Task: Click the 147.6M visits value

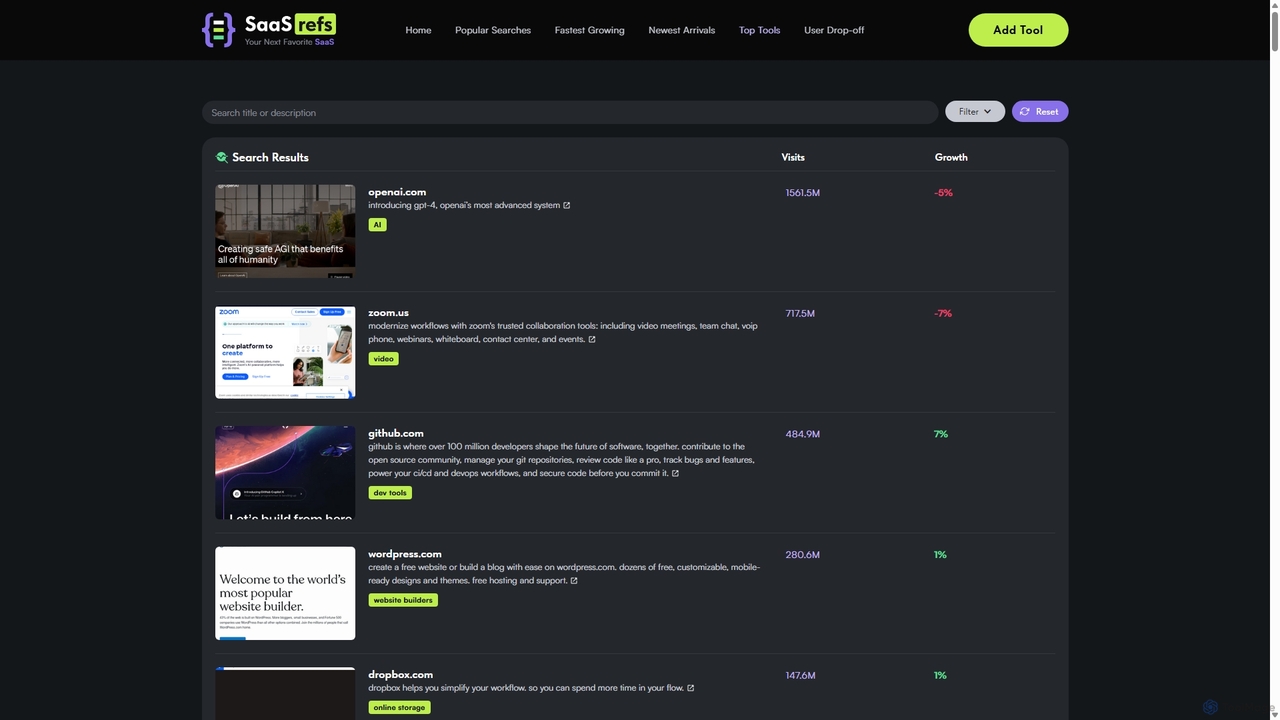Action: click(x=801, y=676)
